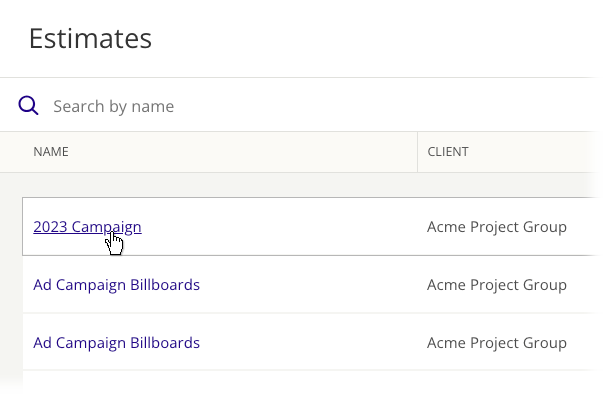Open the 2023 Campaign estimate link
This screenshot has height=394, width=603.
[87, 227]
